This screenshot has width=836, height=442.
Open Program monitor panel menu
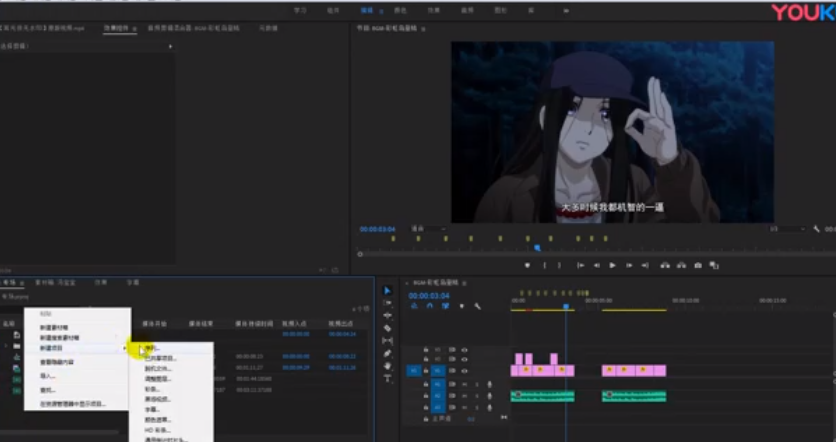click(423, 28)
